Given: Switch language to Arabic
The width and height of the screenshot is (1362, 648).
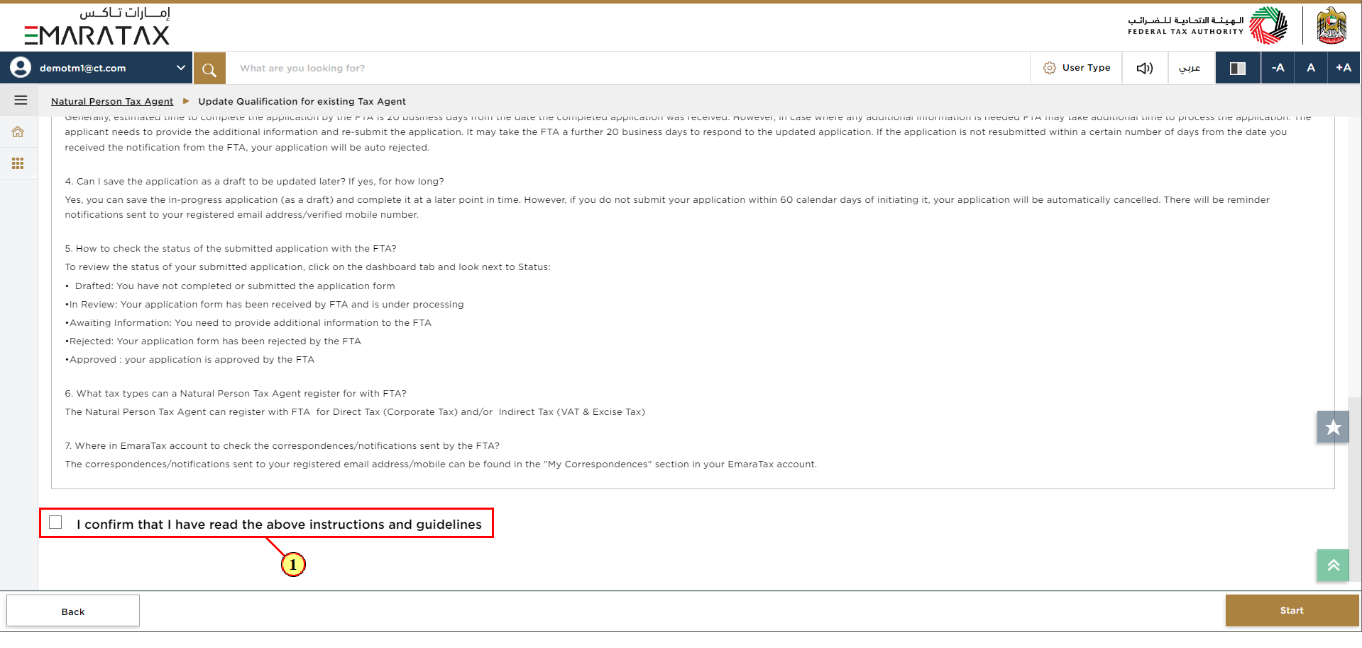Looking at the screenshot, I should [x=1190, y=68].
